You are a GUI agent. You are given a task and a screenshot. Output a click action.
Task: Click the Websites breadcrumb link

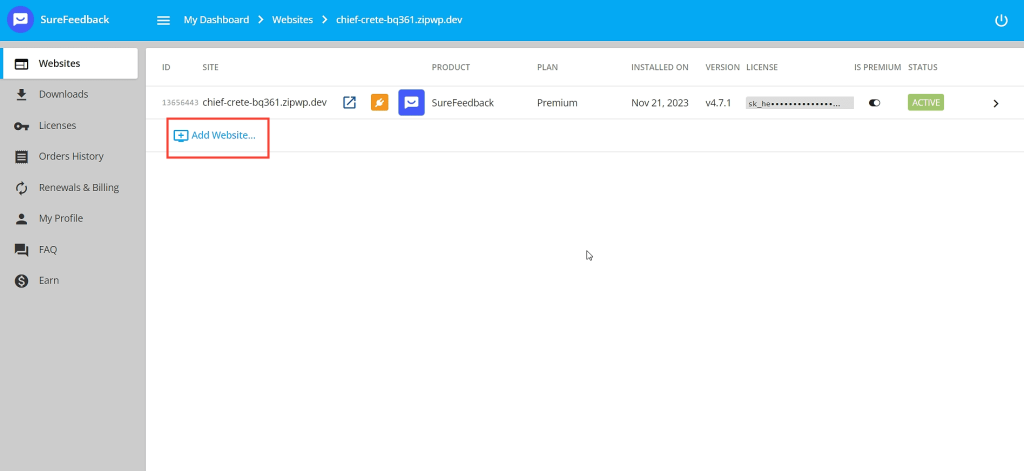[x=292, y=20]
